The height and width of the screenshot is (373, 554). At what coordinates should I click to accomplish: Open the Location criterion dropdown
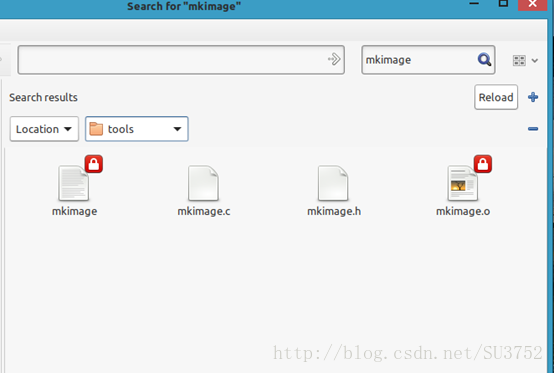(x=44, y=129)
